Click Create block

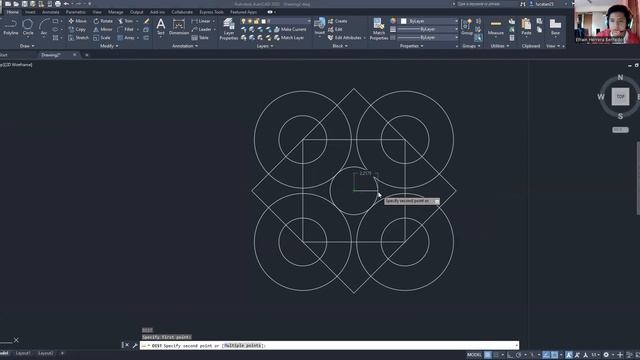(338, 21)
